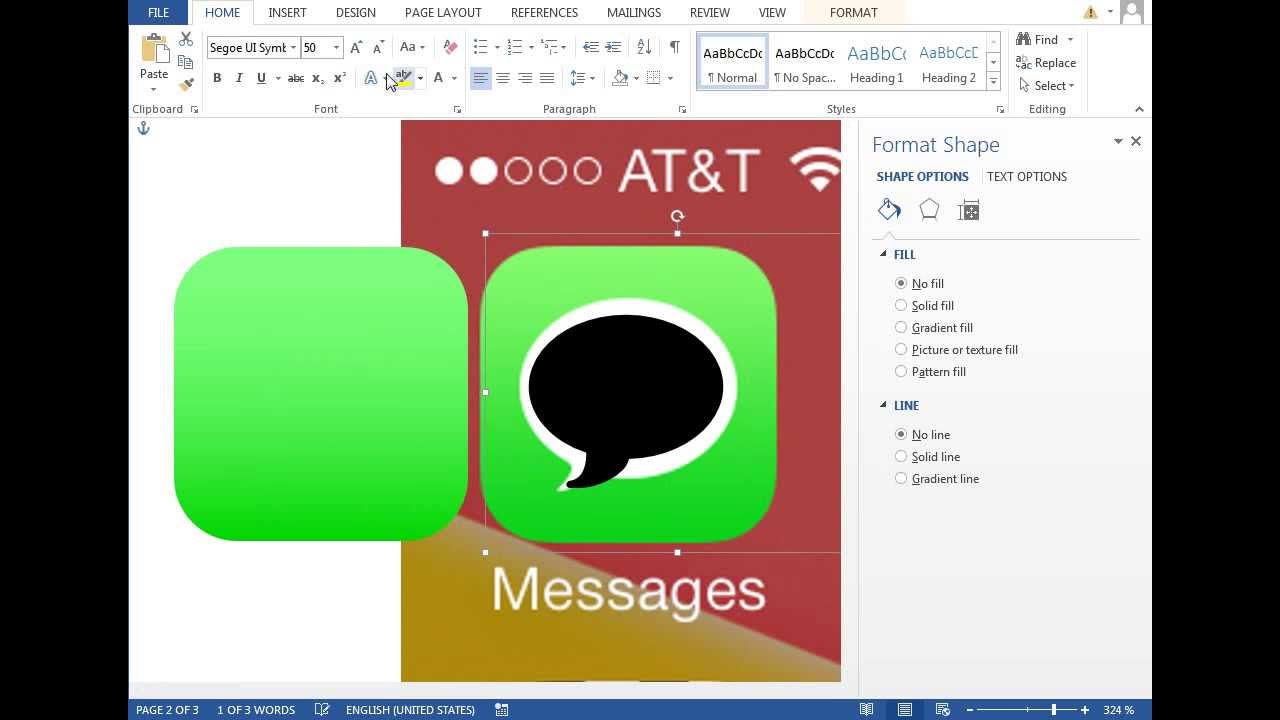
Task: Open the INSERT ribbon tab
Action: click(287, 13)
